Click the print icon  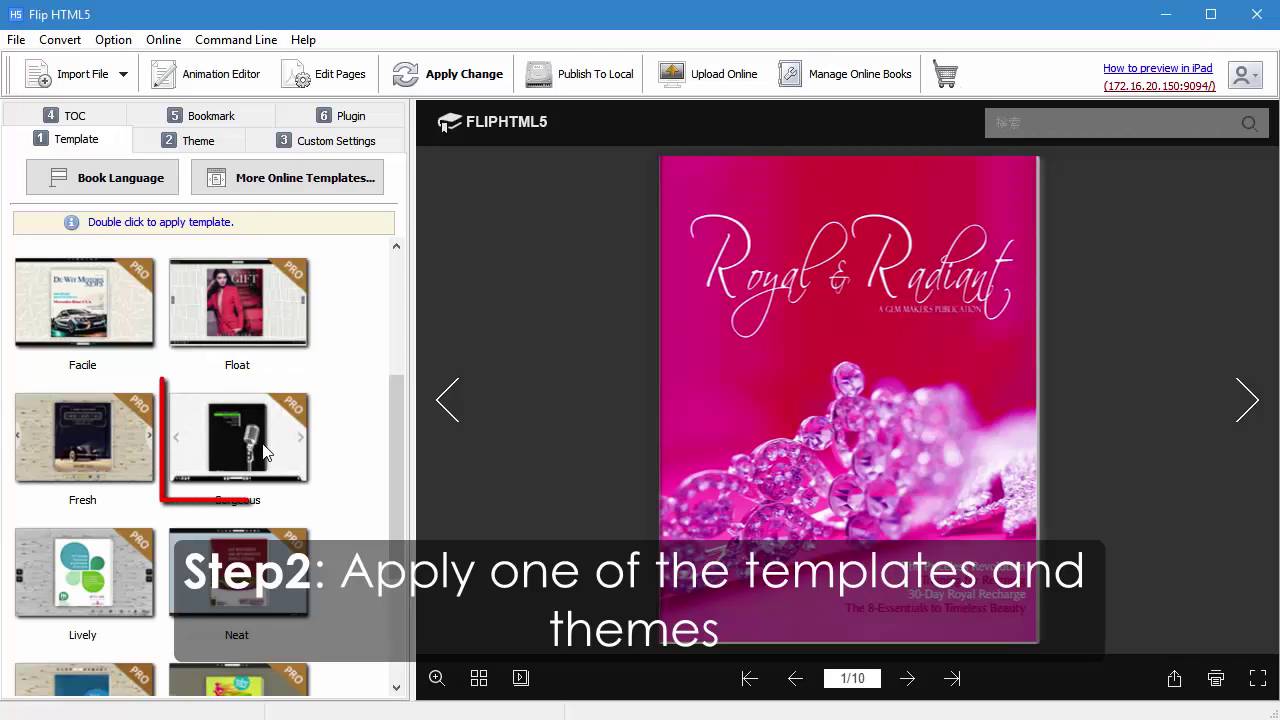(x=1216, y=678)
